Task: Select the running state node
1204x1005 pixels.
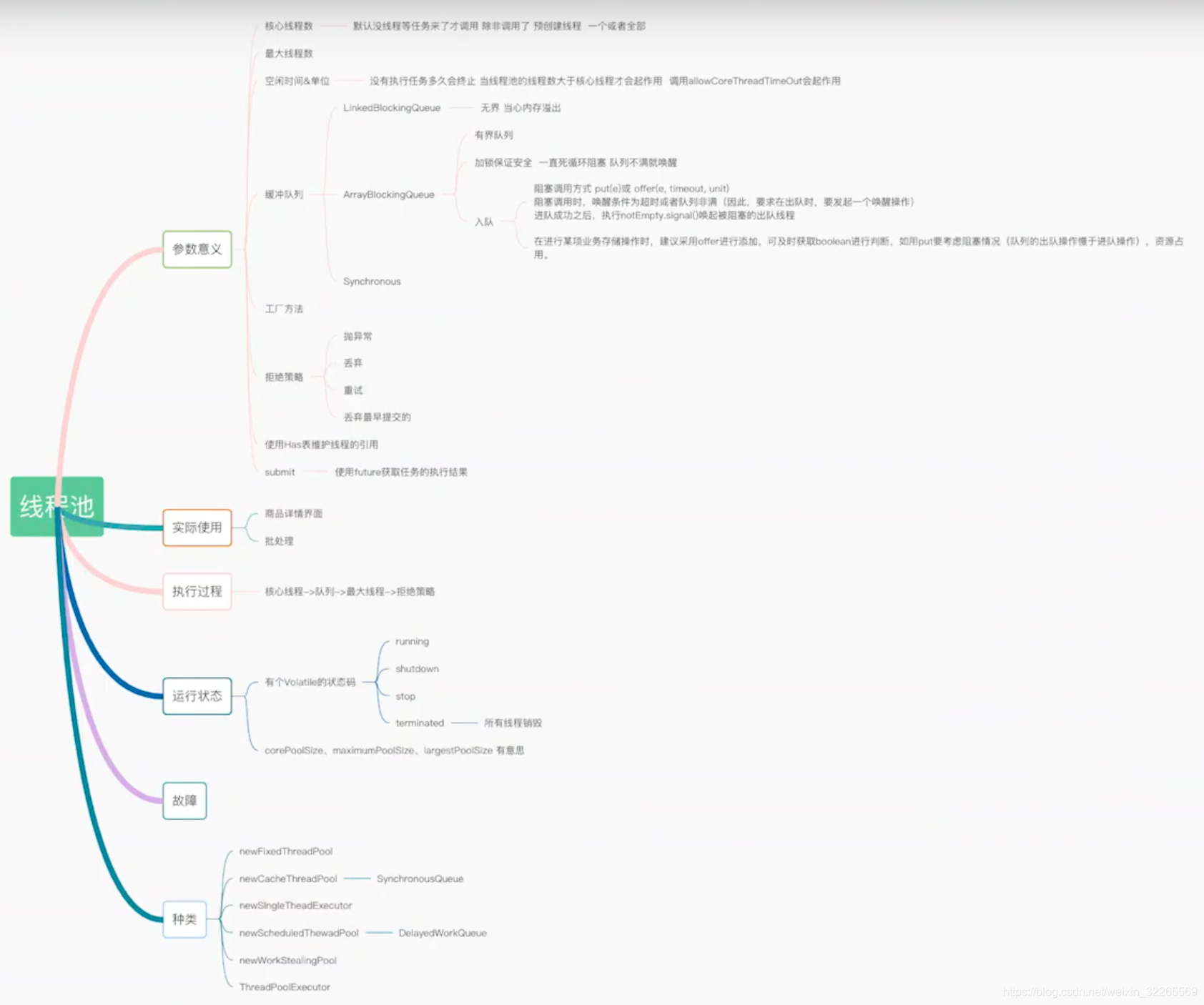Action: (413, 642)
